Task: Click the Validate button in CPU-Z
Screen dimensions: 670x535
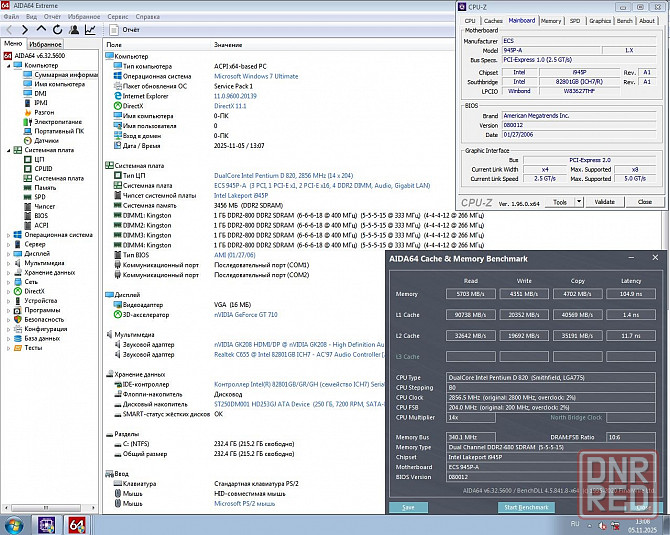Action: 604,201
